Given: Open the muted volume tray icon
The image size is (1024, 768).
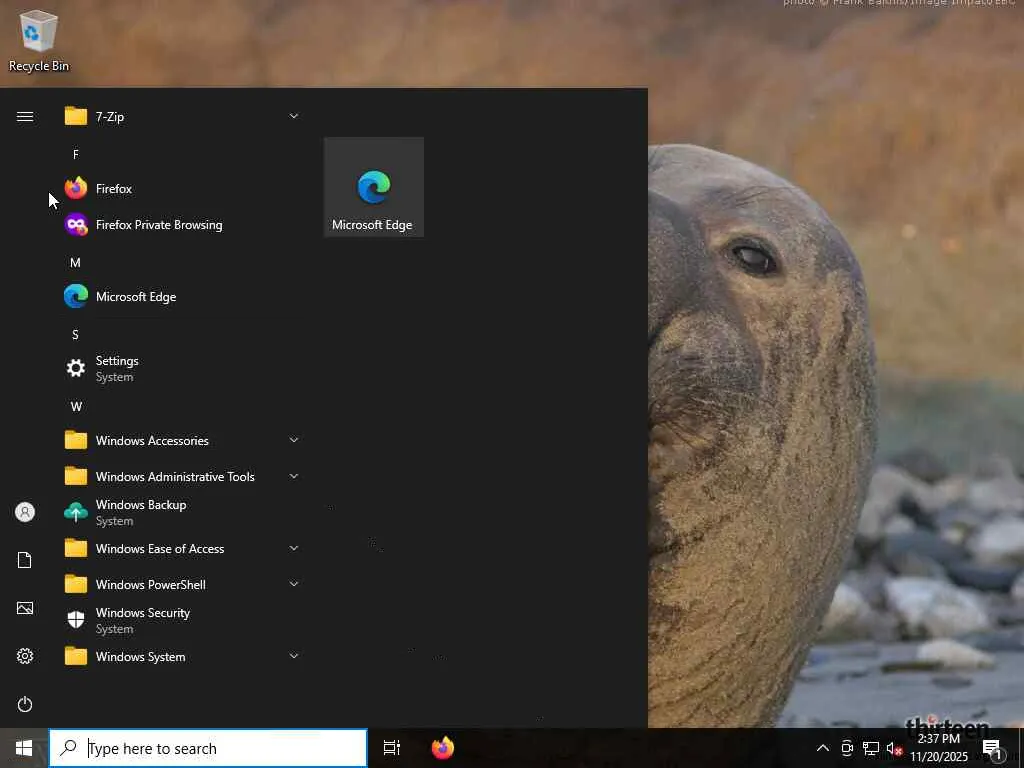Looking at the screenshot, I should pos(894,748).
